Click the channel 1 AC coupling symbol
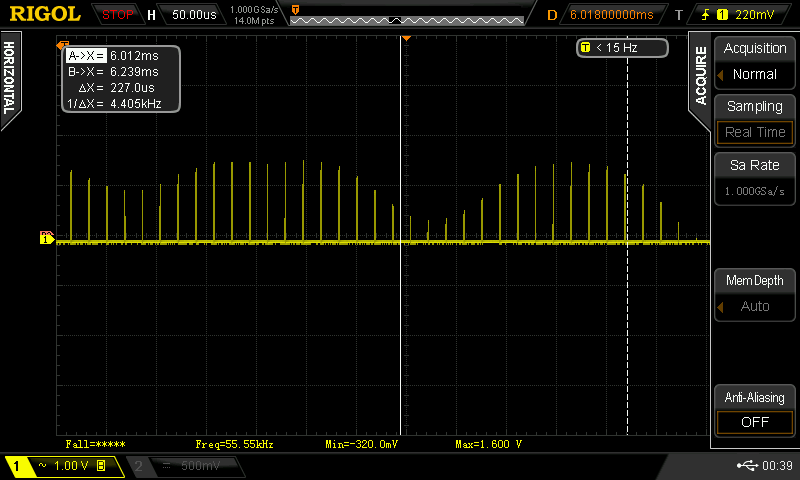This screenshot has width=800, height=480. [42, 465]
